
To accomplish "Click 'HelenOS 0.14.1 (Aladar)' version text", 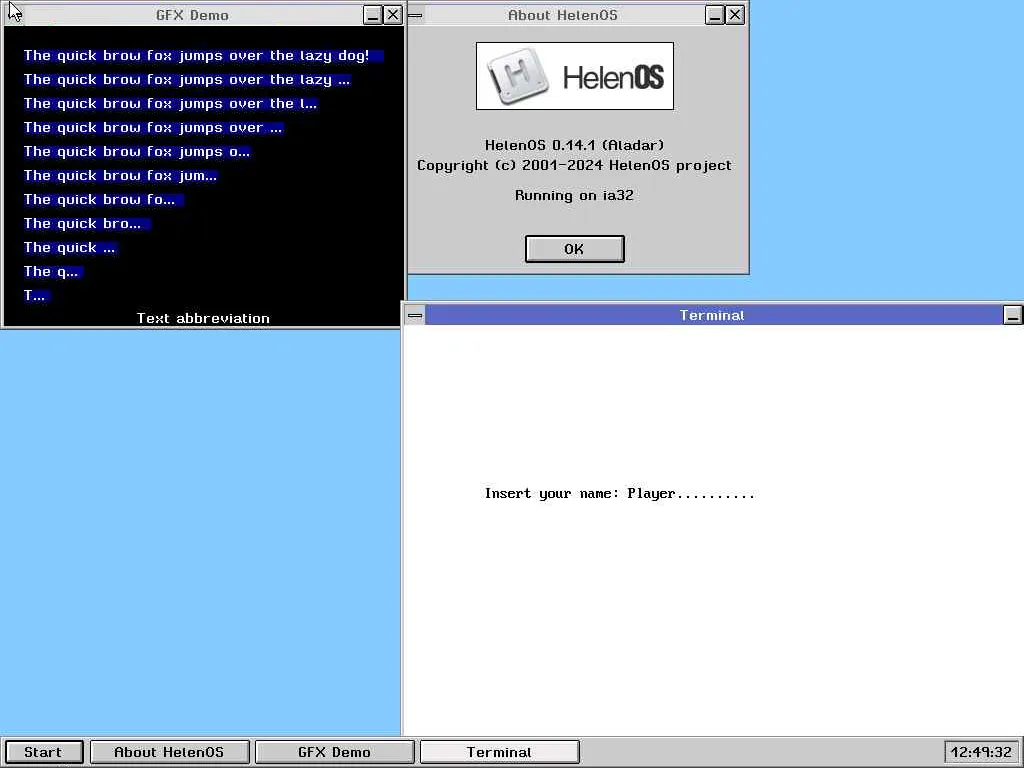I will [575, 145].
